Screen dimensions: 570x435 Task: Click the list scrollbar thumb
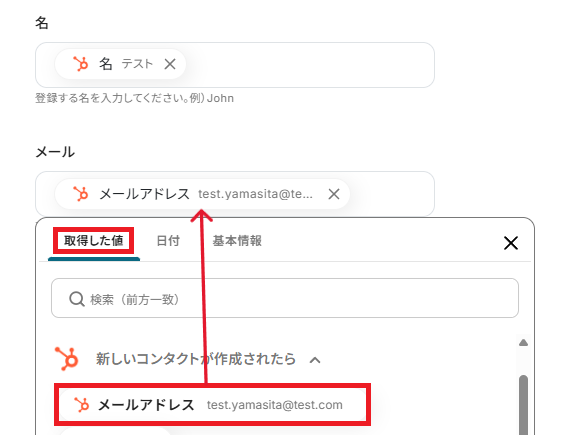click(523, 405)
